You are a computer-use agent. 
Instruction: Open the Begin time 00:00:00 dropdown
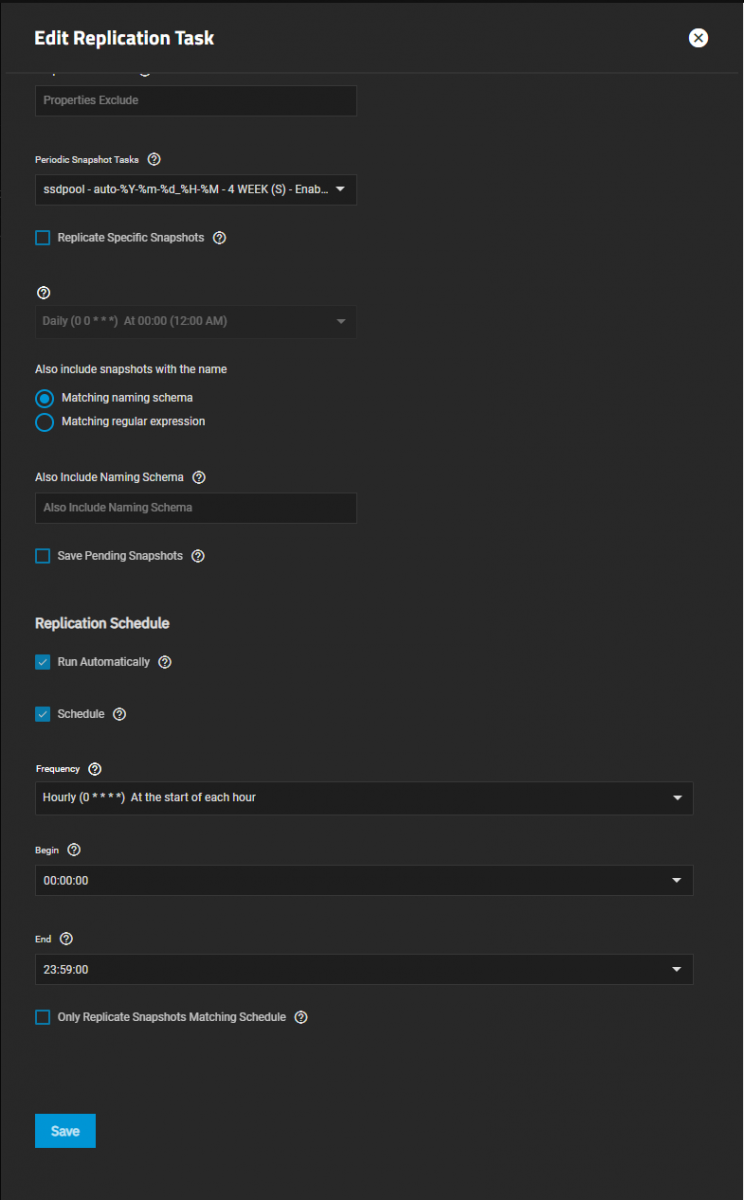pos(364,881)
